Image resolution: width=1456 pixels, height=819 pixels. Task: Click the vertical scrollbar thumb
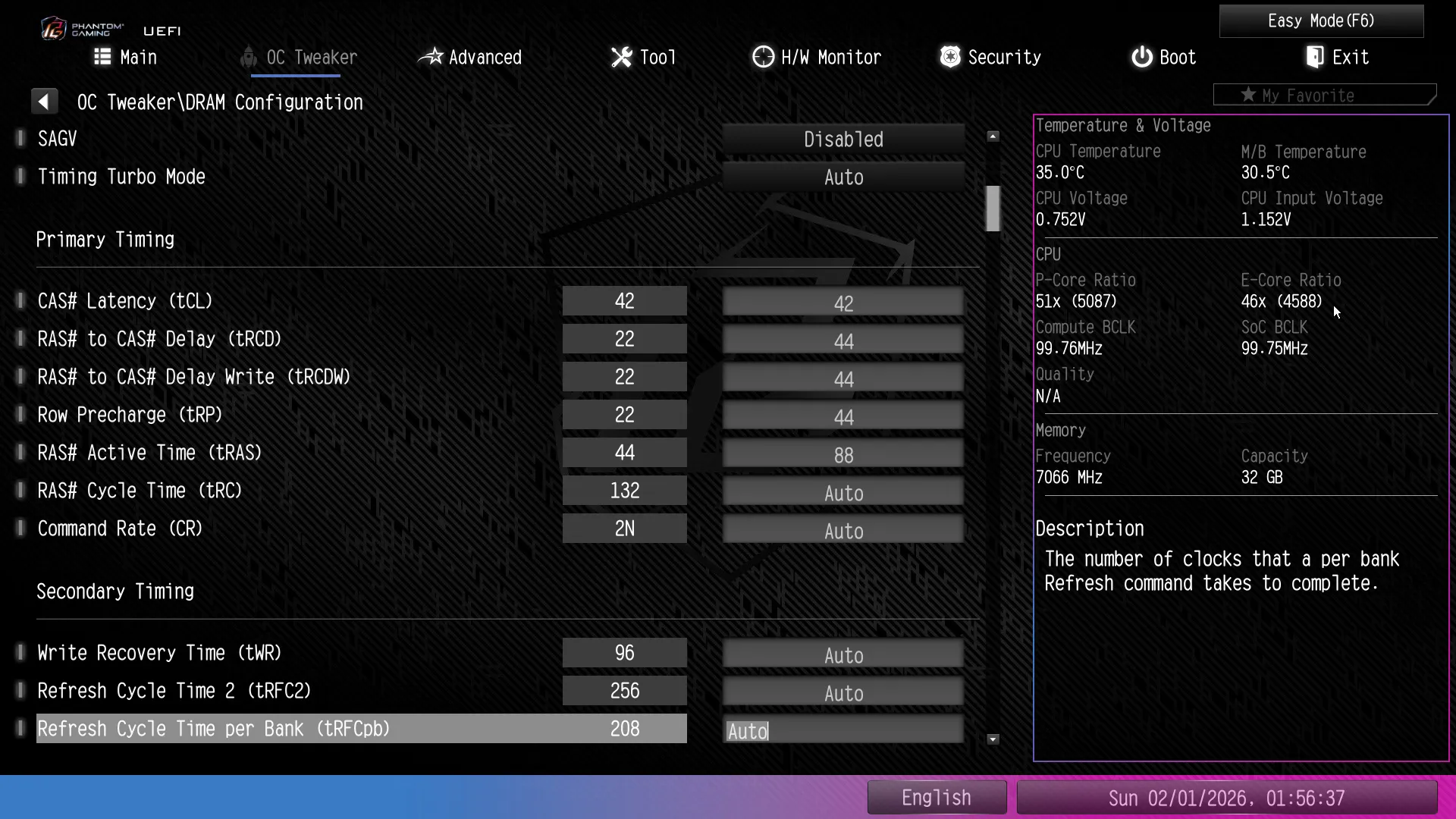(x=993, y=208)
